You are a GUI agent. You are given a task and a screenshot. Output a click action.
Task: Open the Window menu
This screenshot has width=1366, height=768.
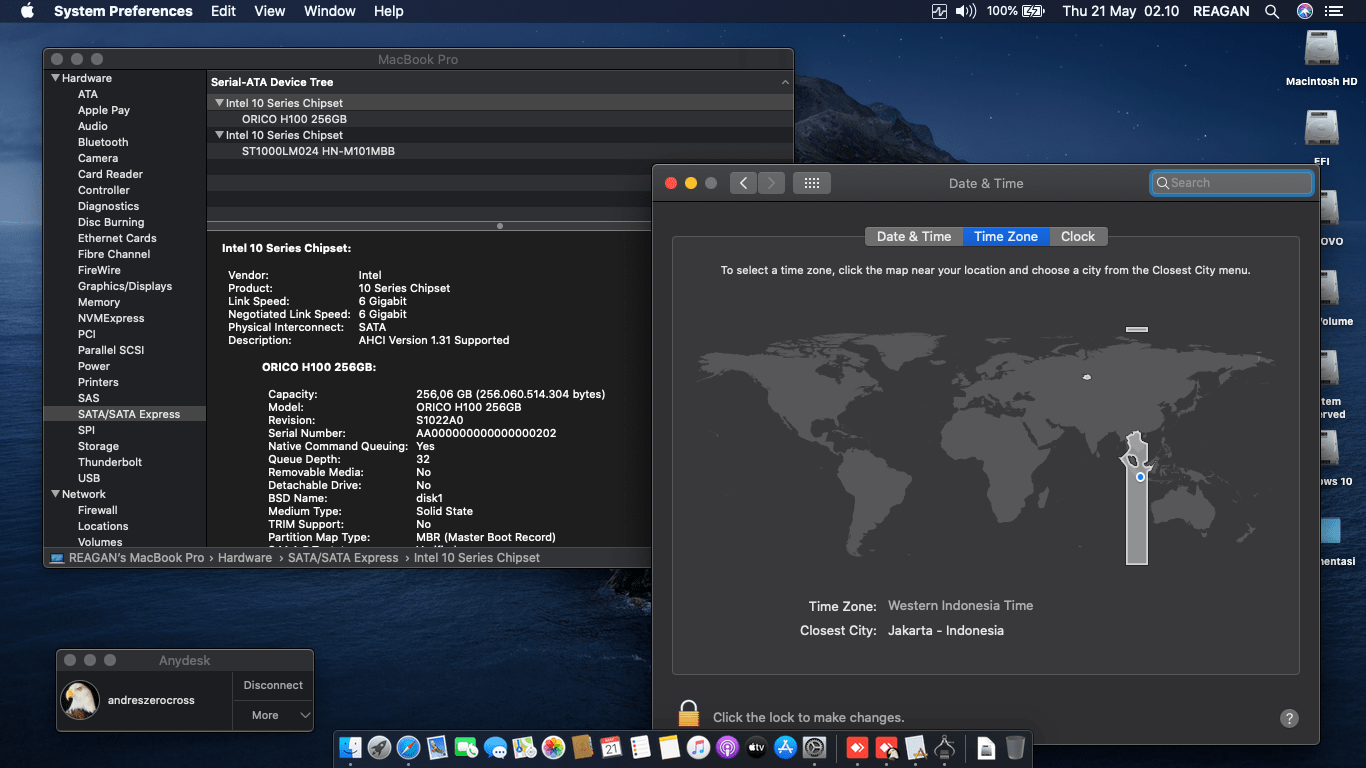[x=330, y=11]
